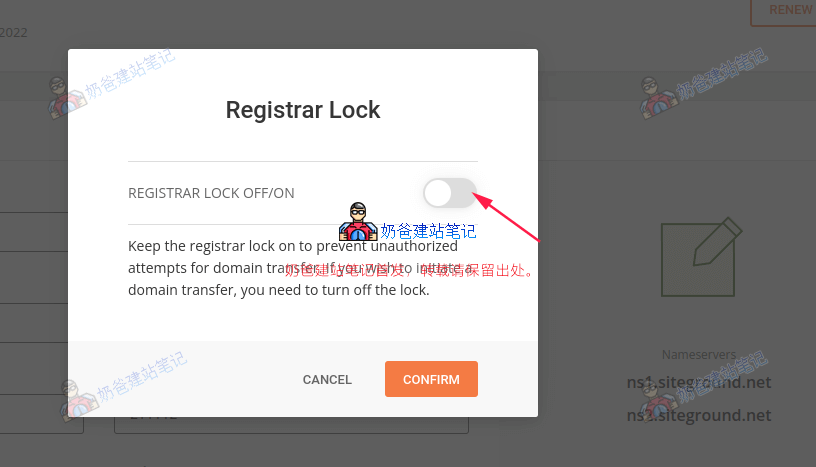Click the REGISTRAR LOCK OFF/ON label
The width and height of the screenshot is (816, 467).
pos(211,193)
